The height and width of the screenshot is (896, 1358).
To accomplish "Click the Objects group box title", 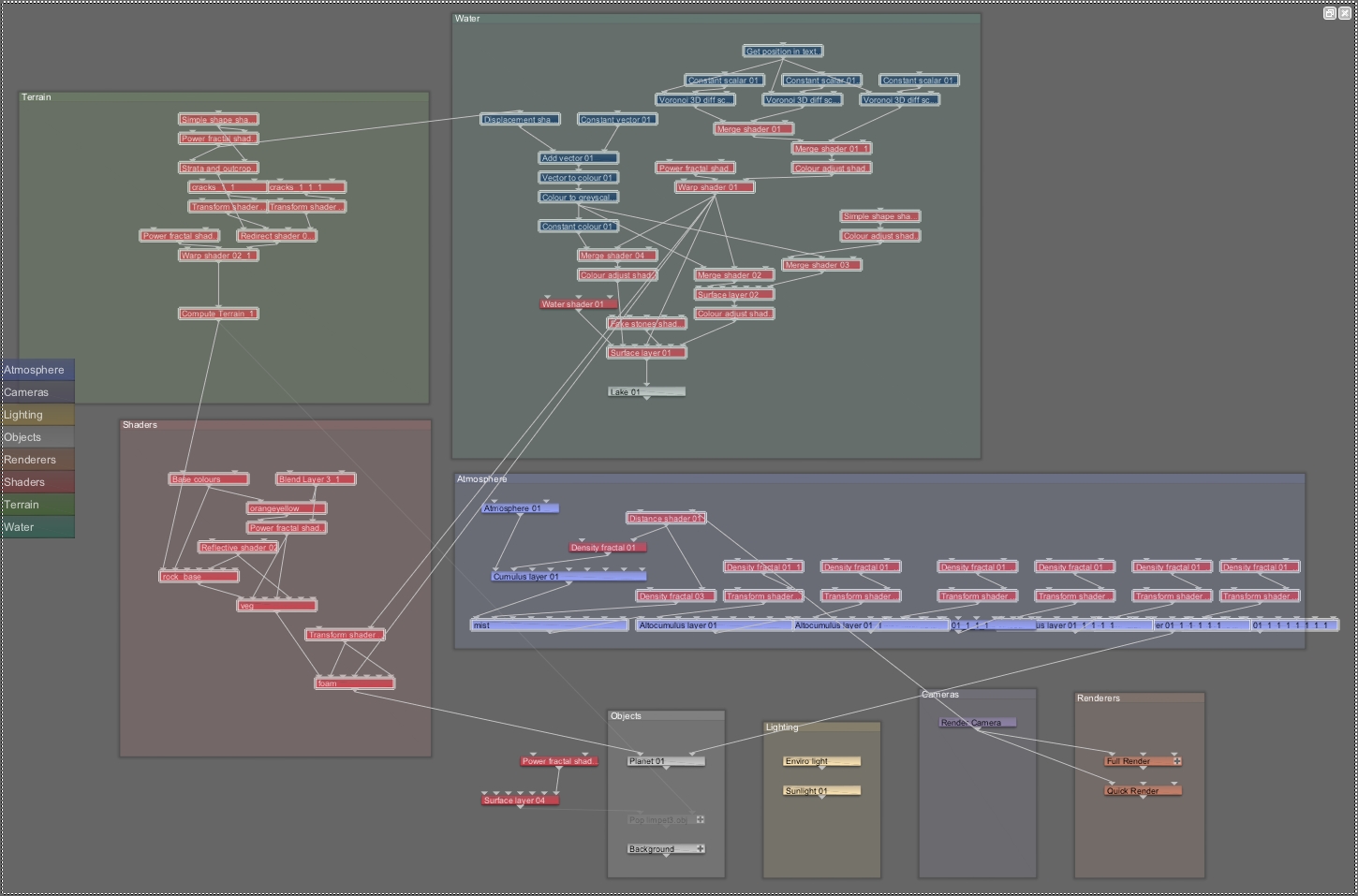I will point(626,716).
